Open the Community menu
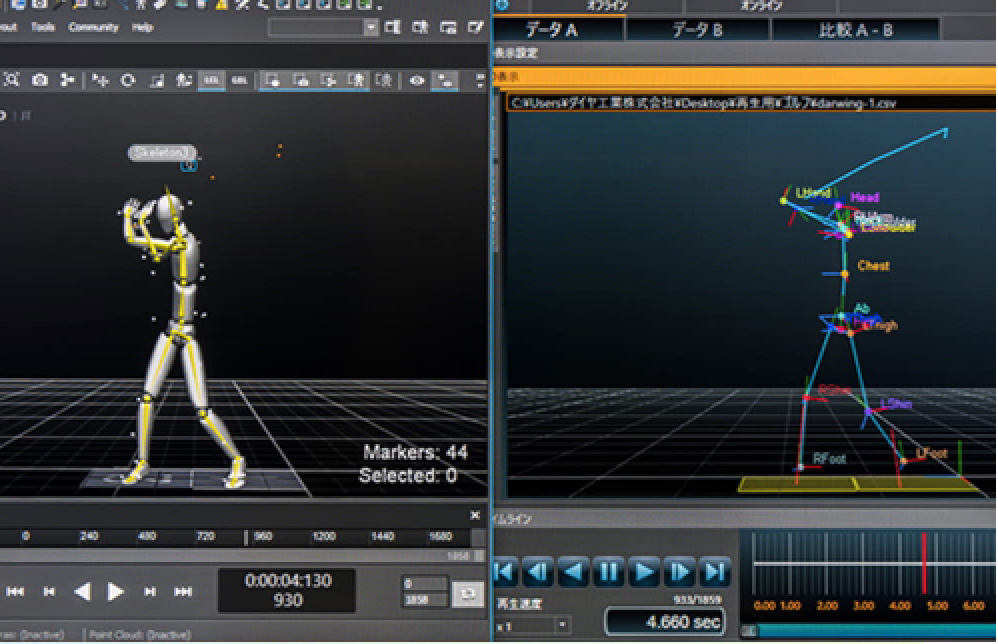The width and height of the screenshot is (998, 644). [x=93, y=27]
